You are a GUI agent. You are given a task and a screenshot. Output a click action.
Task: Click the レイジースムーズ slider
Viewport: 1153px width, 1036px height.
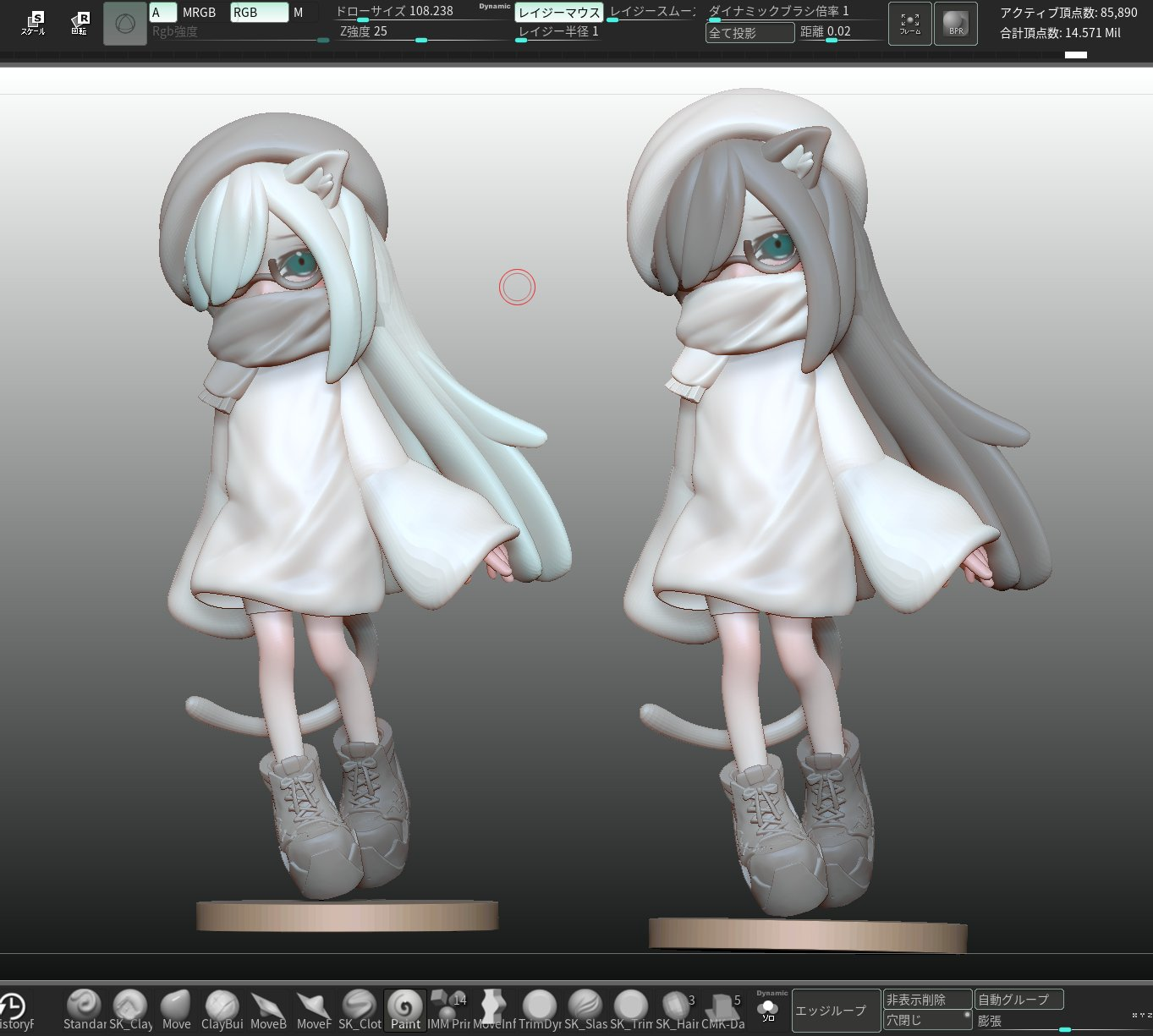click(651, 12)
